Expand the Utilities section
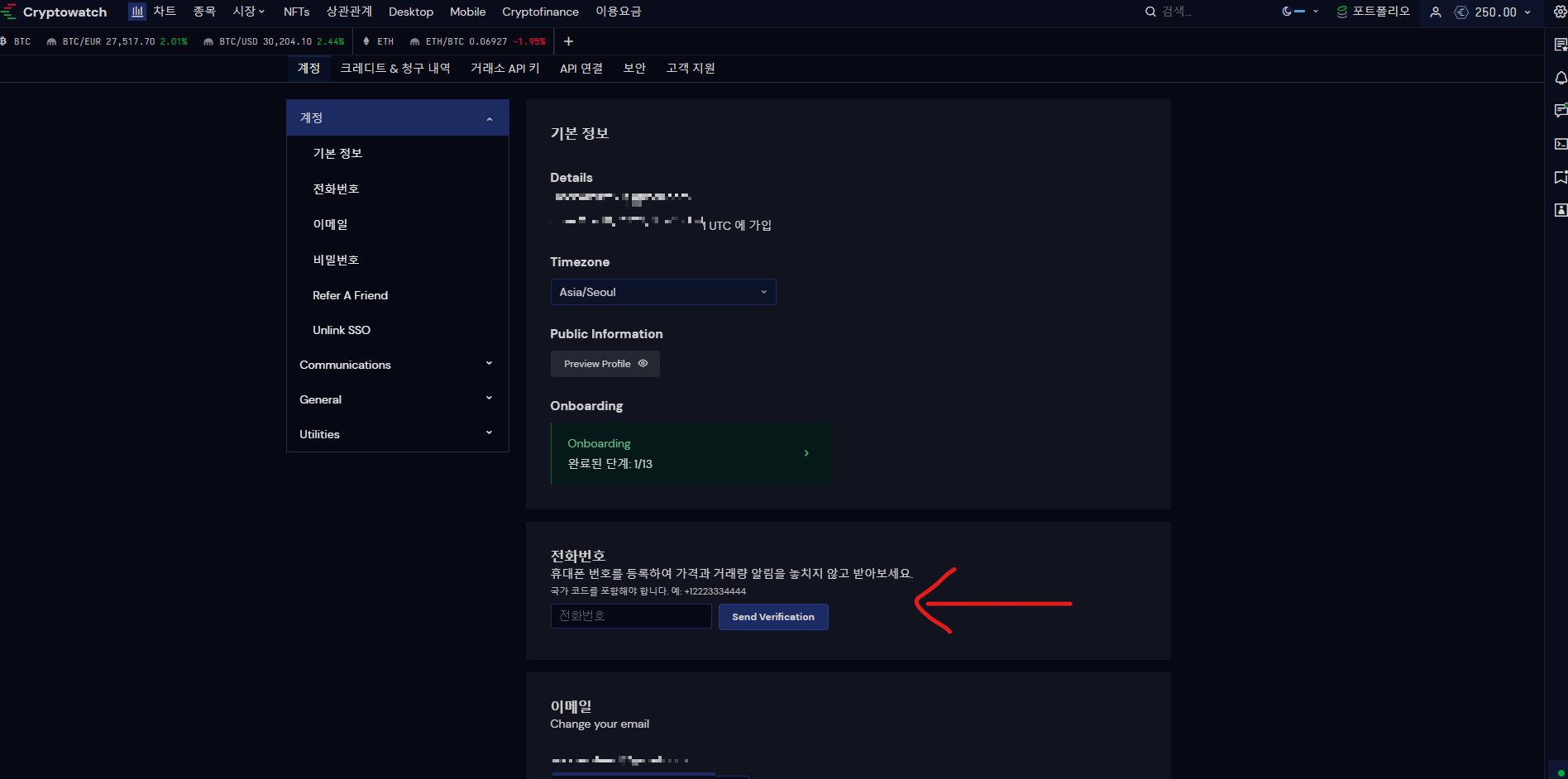The width and height of the screenshot is (1568, 779). pos(398,434)
